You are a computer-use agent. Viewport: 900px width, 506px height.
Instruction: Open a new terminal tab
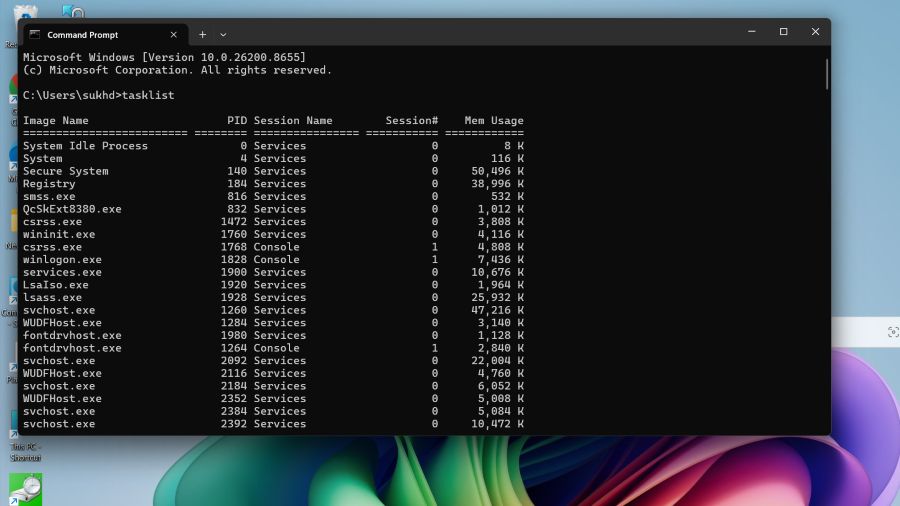click(x=203, y=34)
